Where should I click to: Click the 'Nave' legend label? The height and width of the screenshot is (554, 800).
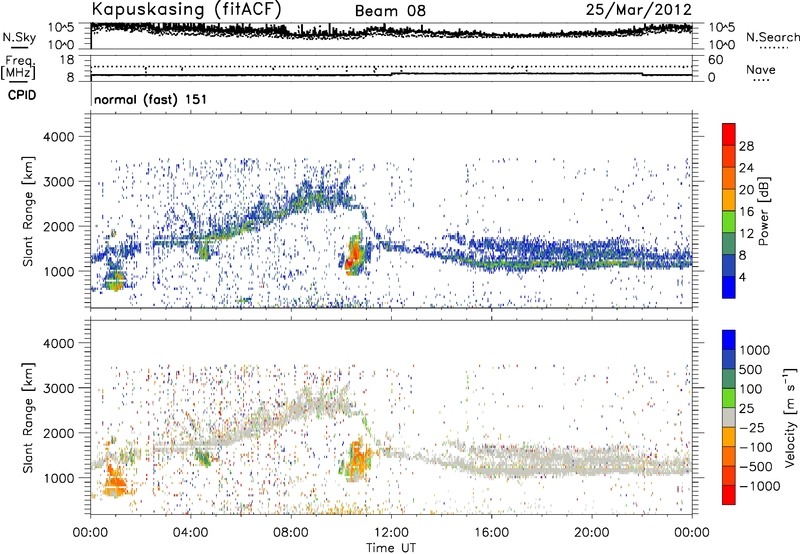761,69
